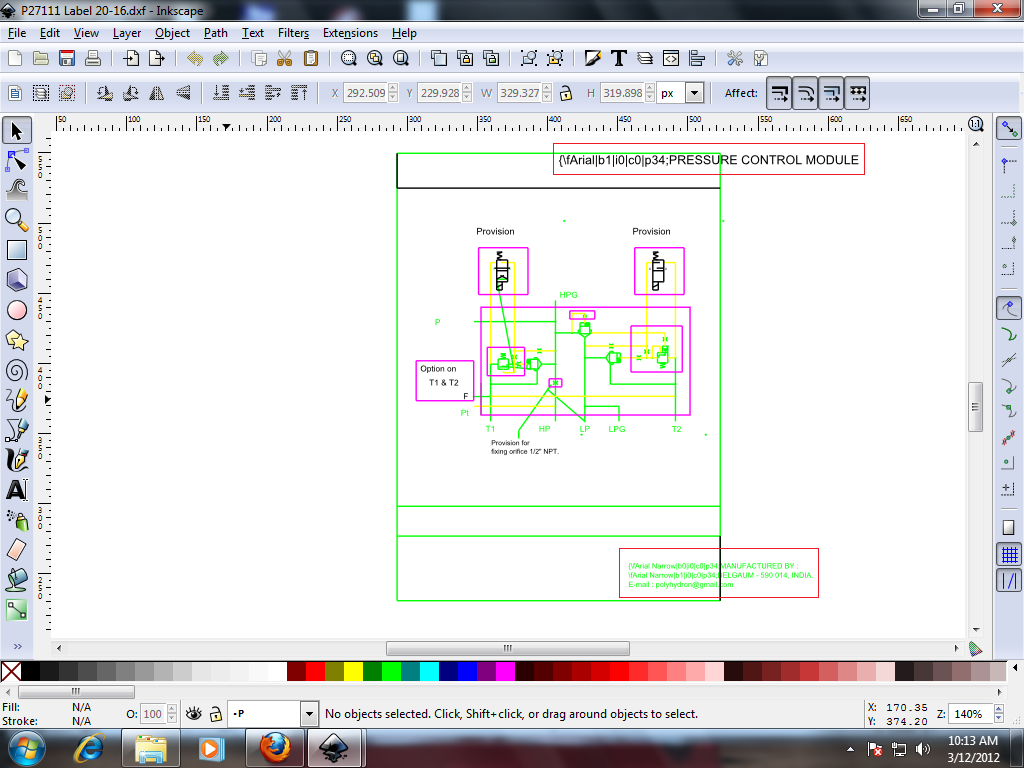Select the Node editing tool
This screenshot has height=768, width=1024.
(x=16, y=158)
